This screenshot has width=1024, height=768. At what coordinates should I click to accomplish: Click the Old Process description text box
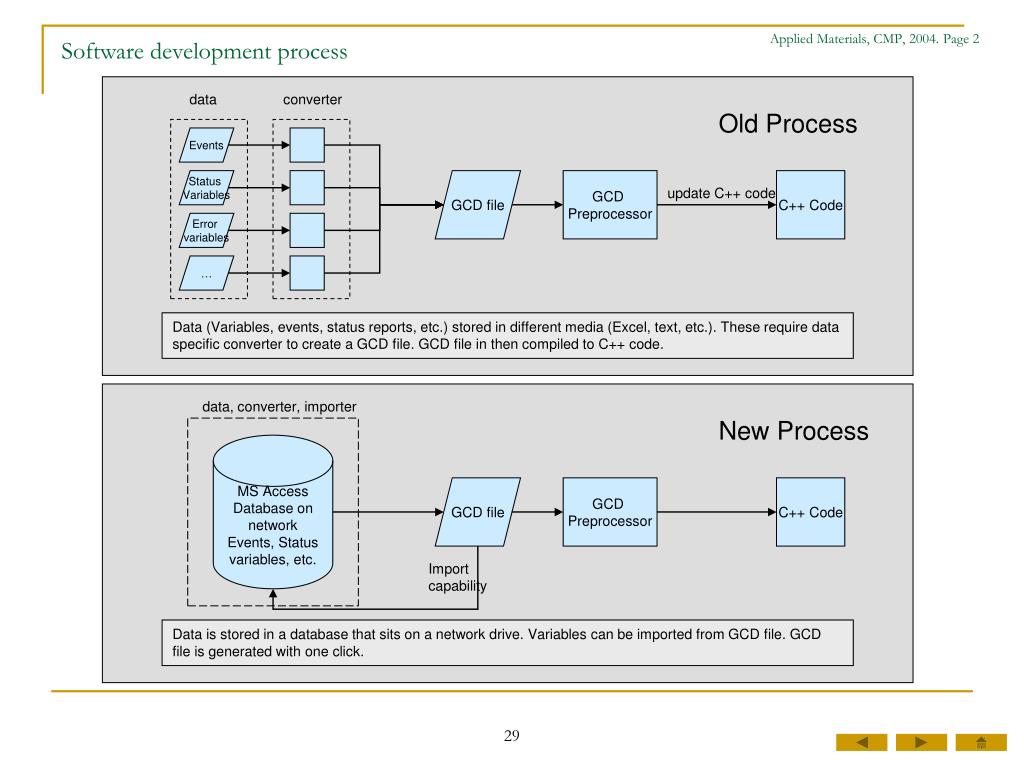click(507, 336)
